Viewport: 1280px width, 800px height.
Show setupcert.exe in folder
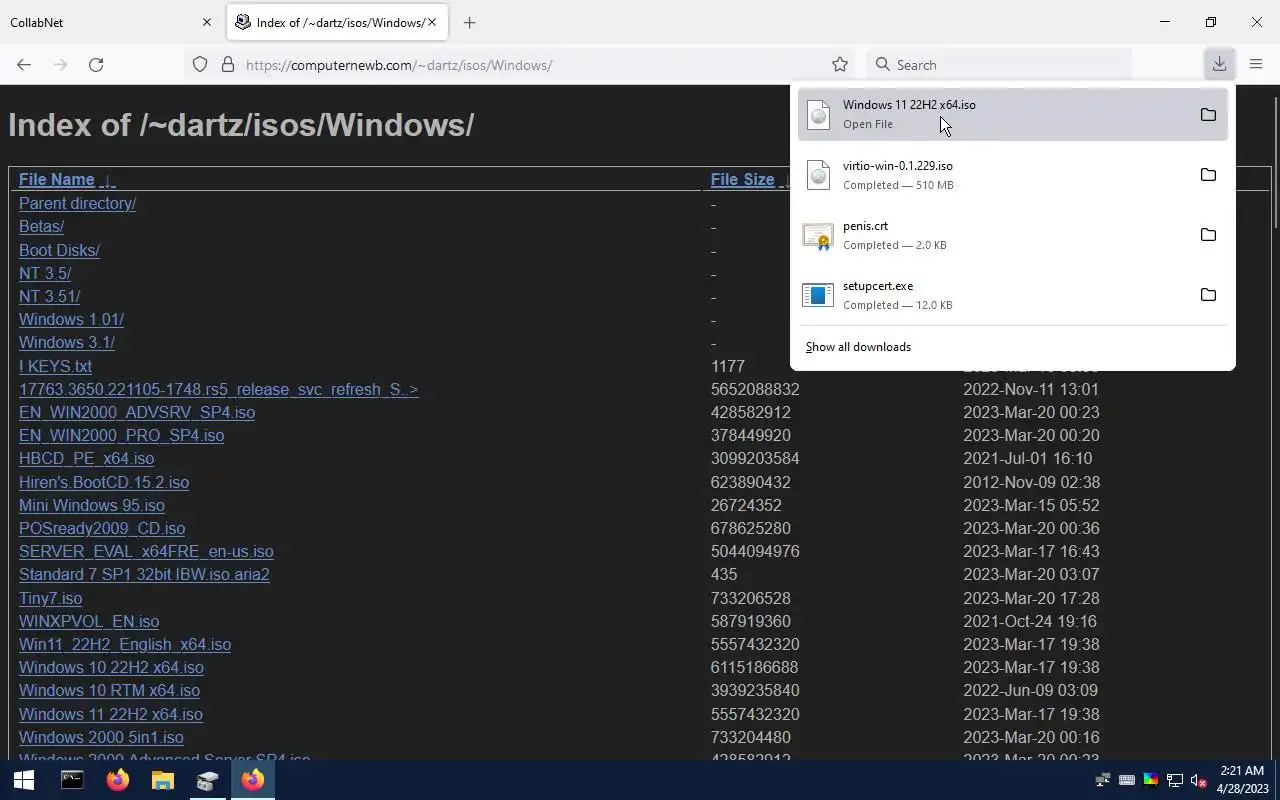point(1208,294)
